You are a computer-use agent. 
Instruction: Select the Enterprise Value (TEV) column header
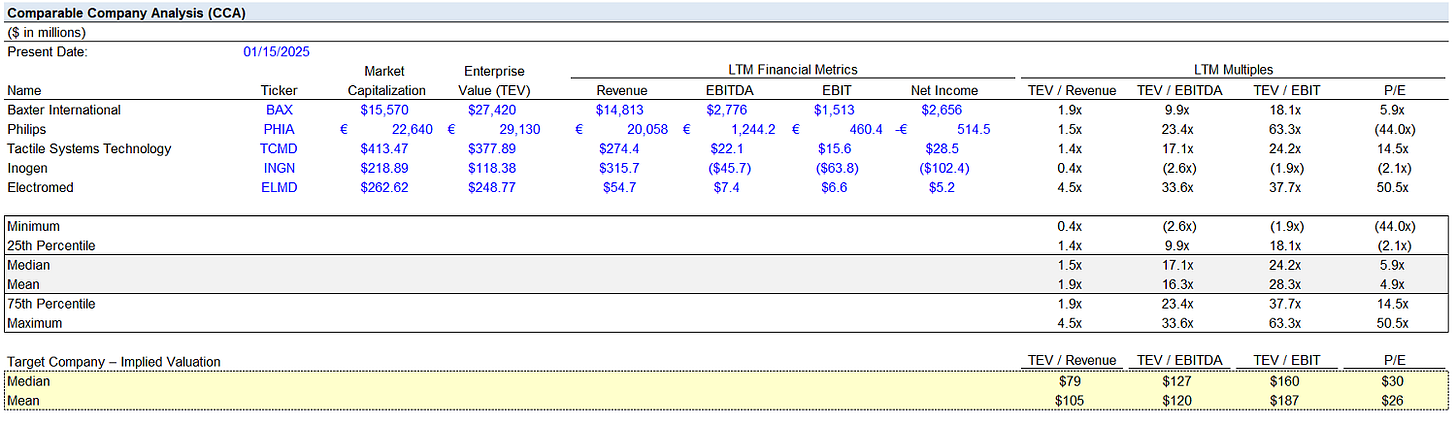494,81
